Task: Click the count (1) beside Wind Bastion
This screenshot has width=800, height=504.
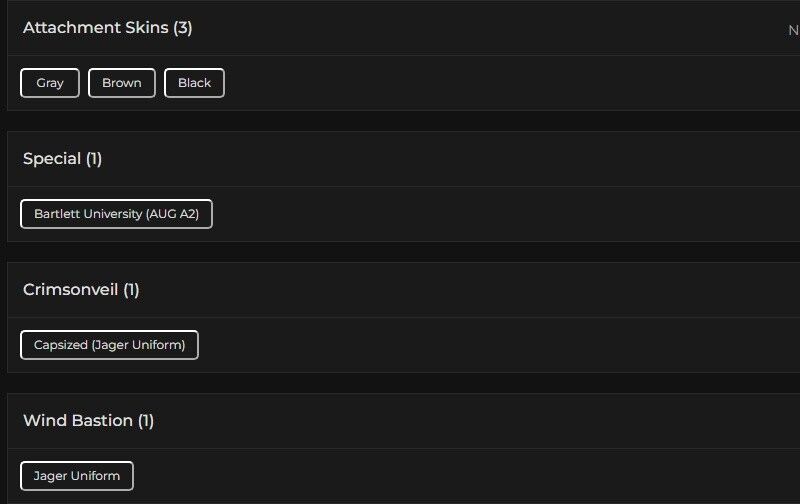Action: (146, 421)
